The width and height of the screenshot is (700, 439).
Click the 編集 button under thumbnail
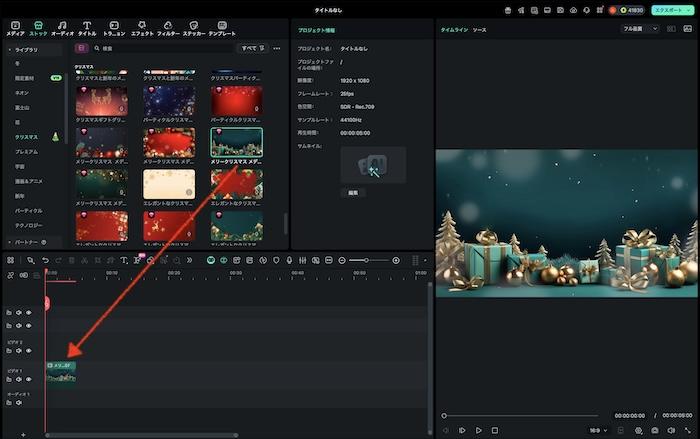[352, 192]
